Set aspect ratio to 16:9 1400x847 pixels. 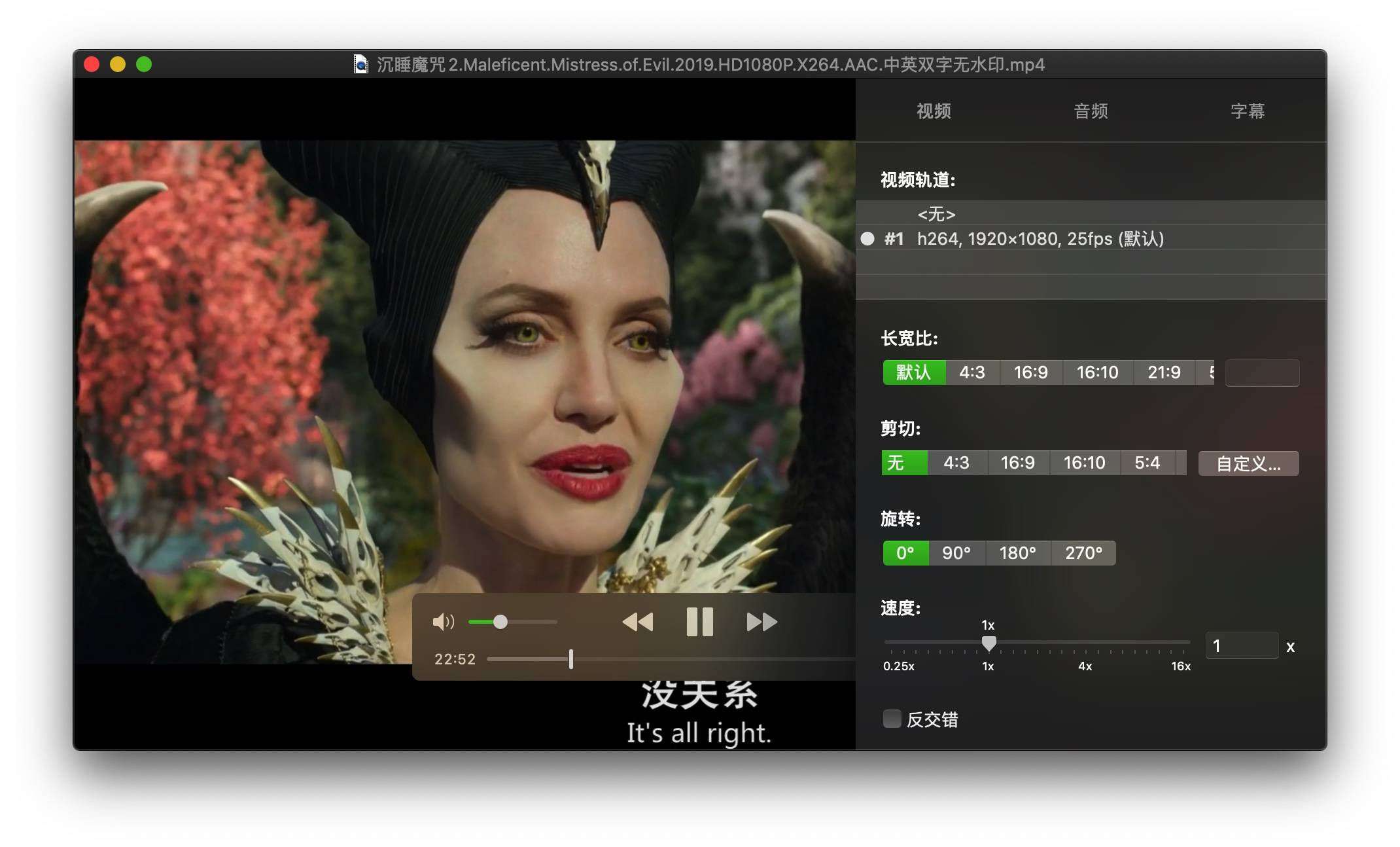click(1031, 372)
